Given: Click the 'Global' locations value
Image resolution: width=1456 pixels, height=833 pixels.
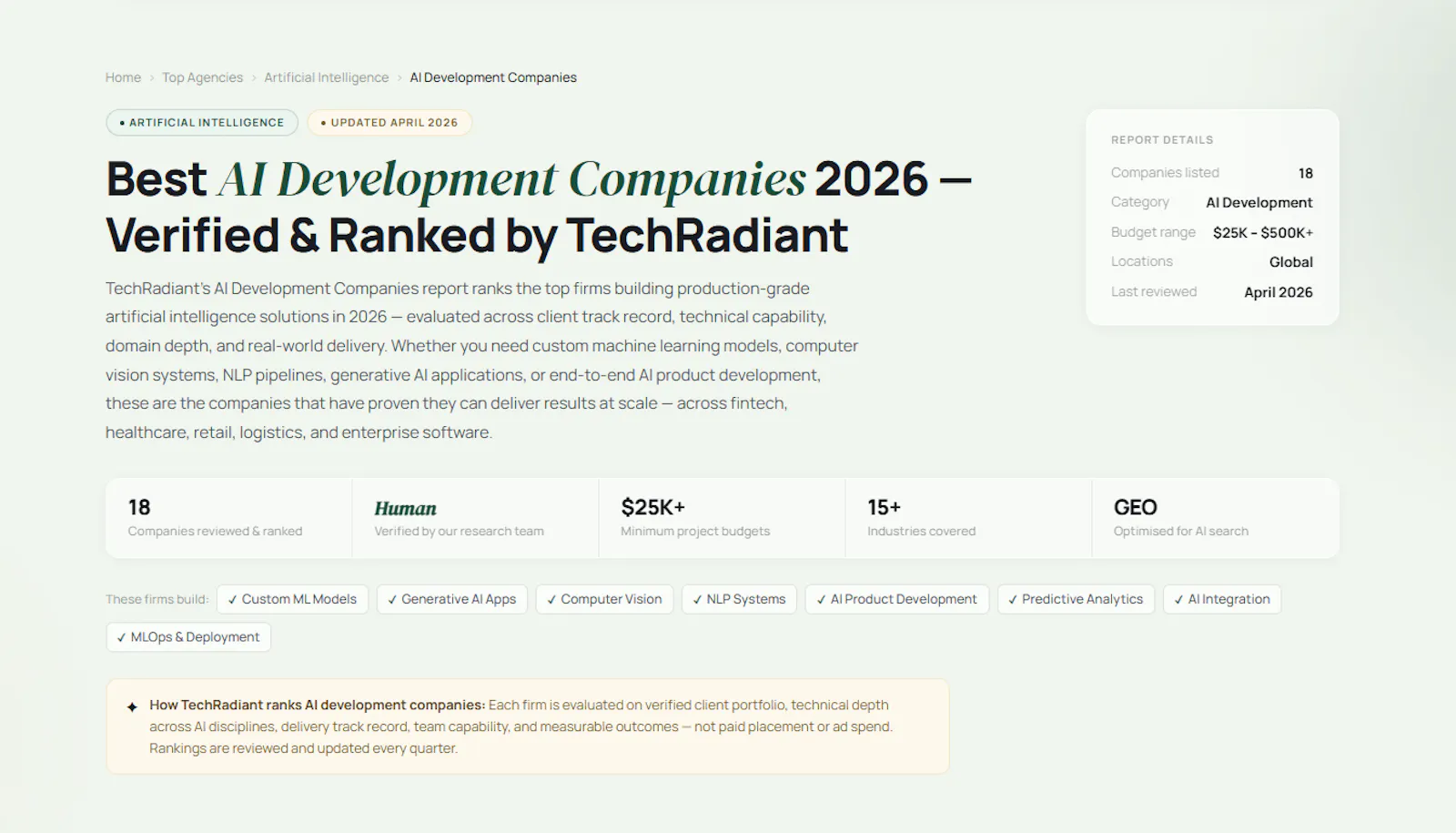Looking at the screenshot, I should point(1291,262).
